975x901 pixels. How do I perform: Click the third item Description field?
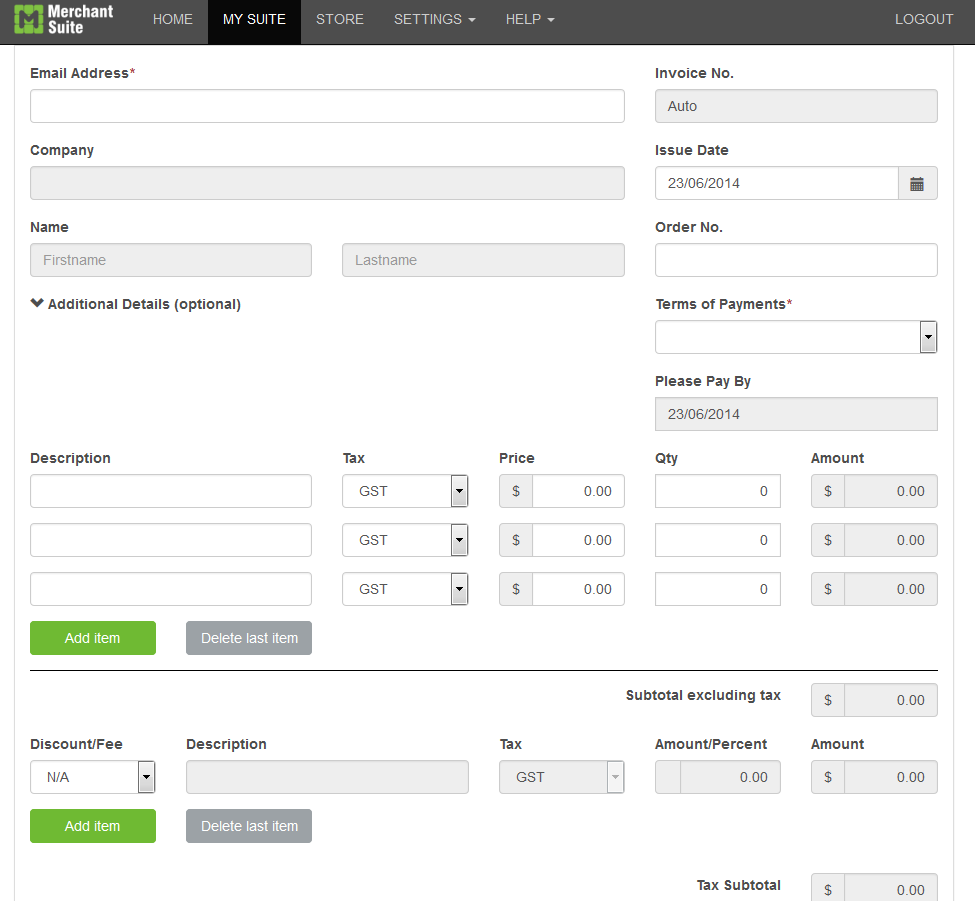coord(171,589)
